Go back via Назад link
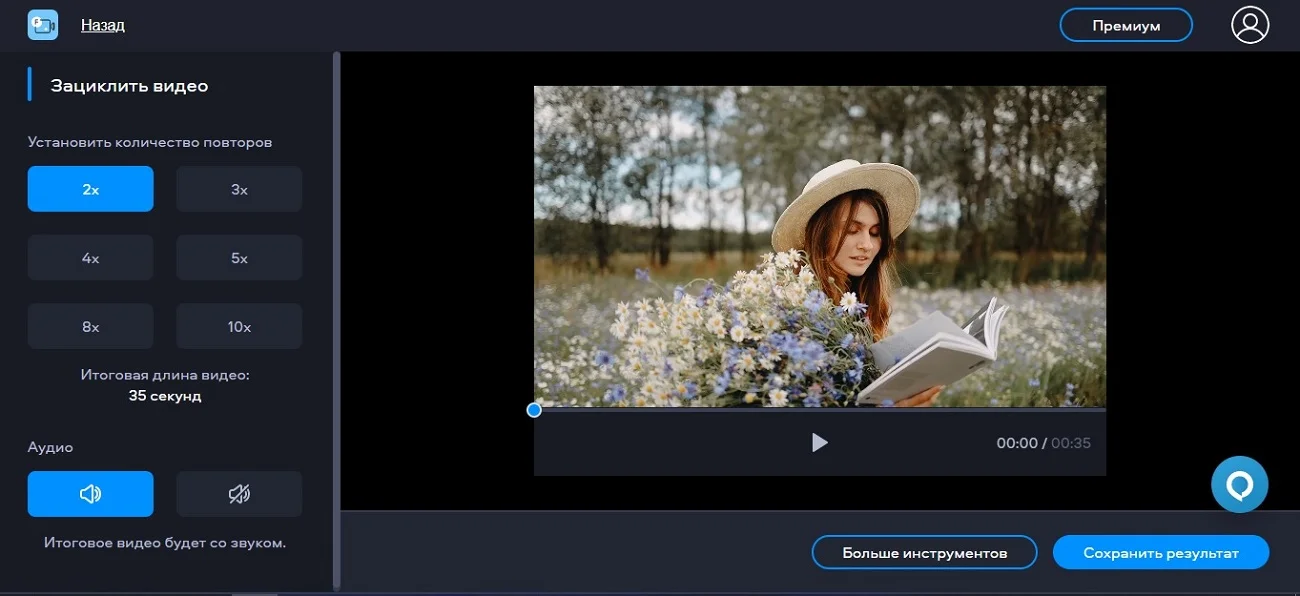 [103, 25]
